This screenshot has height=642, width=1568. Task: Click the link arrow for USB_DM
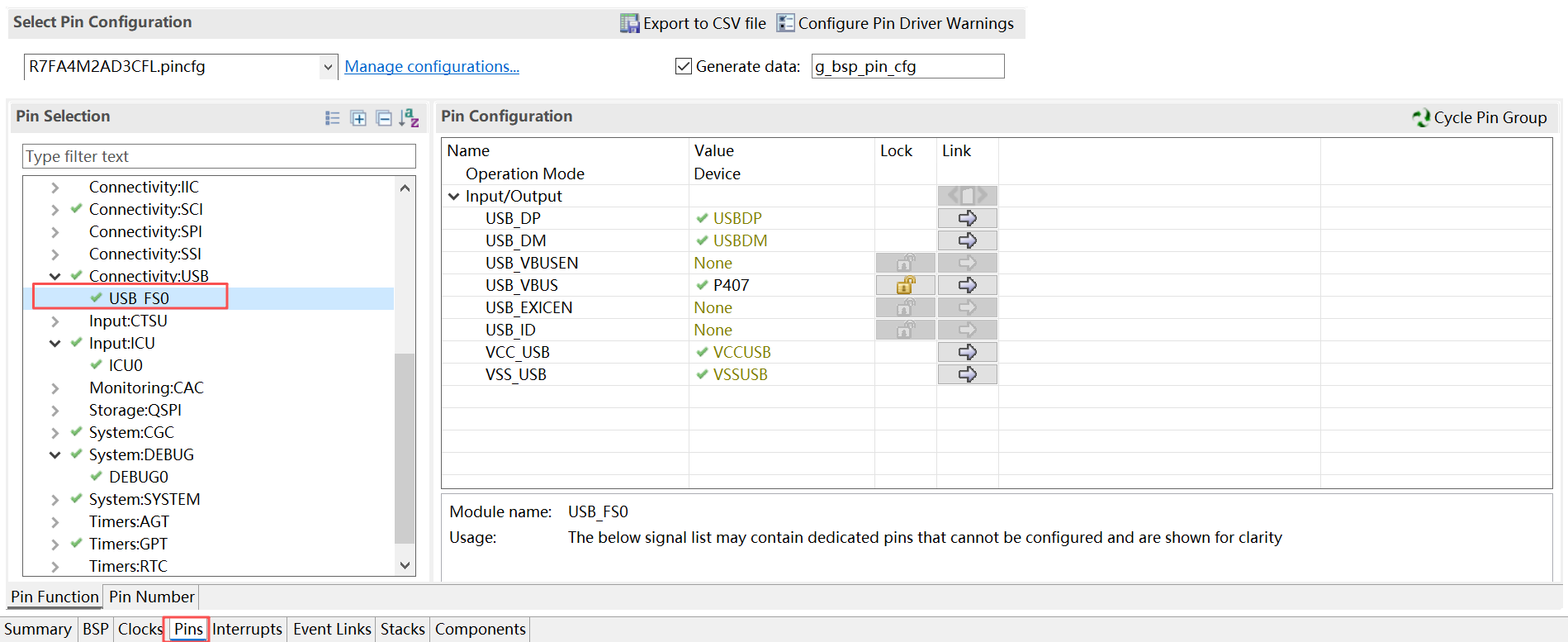point(967,240)
